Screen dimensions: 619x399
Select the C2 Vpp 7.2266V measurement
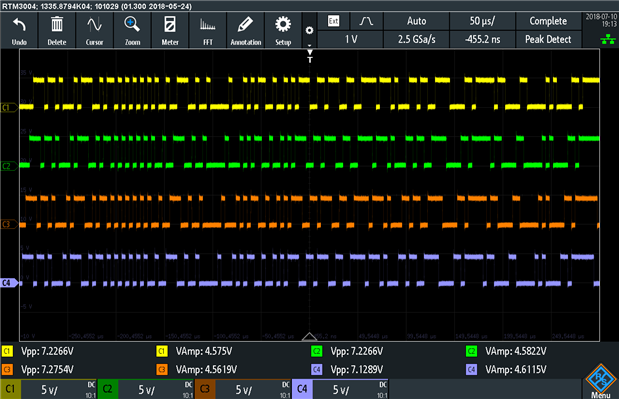pos(347,351)
